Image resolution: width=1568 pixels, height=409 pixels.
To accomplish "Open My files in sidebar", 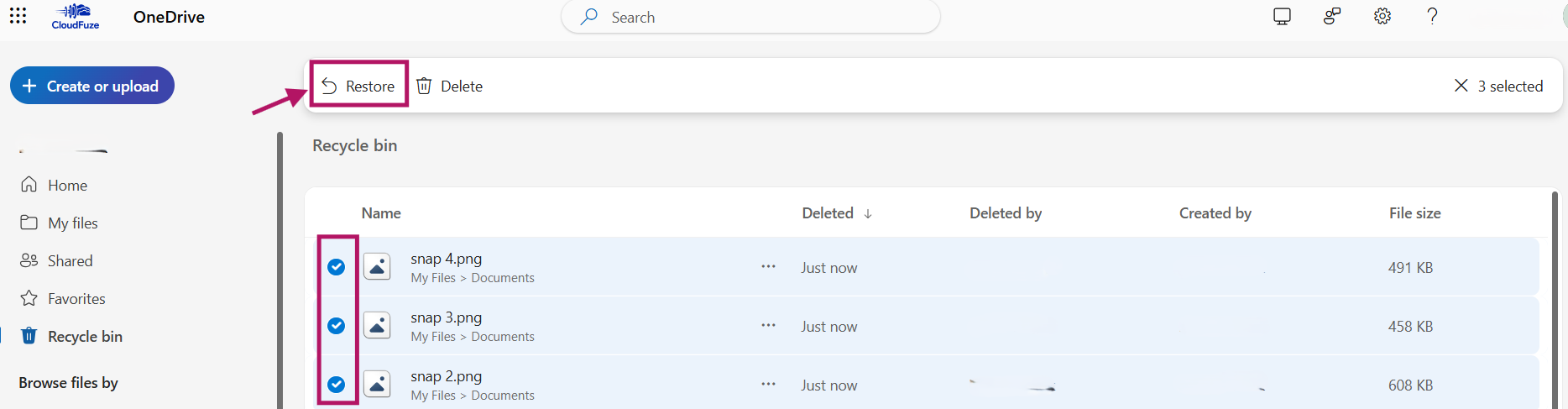I will click(72, 223).
